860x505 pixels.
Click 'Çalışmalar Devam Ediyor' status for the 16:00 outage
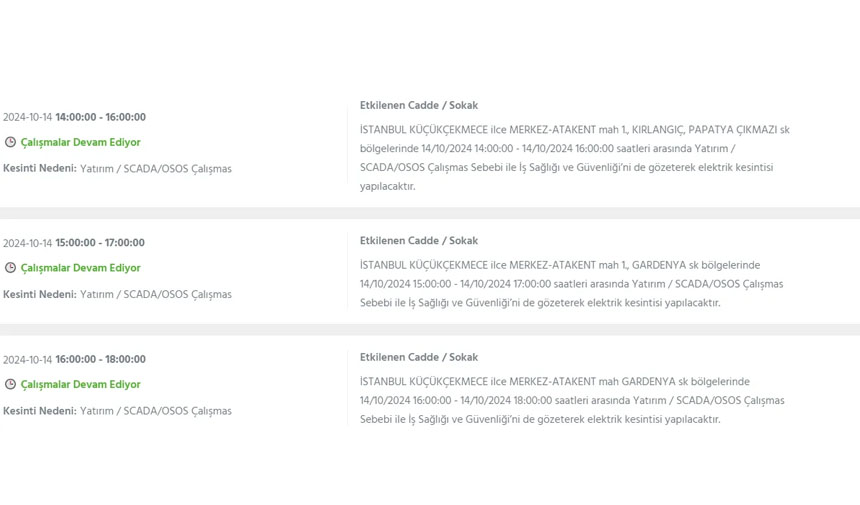80,385
